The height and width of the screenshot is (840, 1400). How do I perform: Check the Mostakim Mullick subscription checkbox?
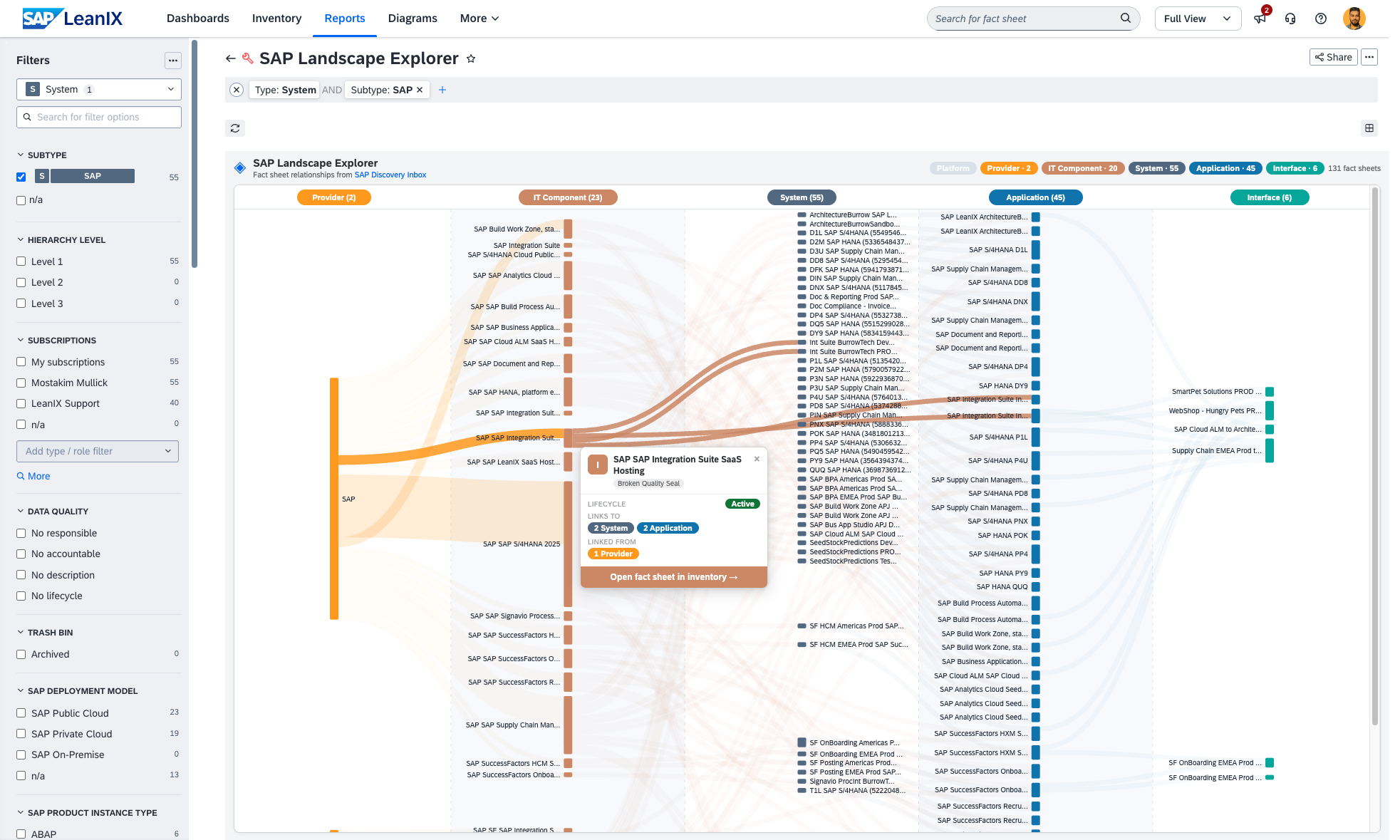21,383
